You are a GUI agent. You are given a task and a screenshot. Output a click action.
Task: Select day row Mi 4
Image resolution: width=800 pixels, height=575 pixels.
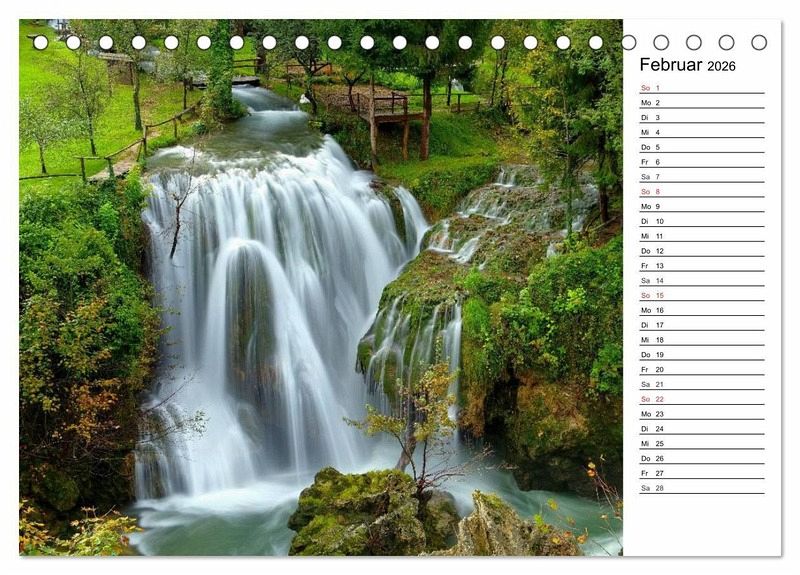(x=702, y=132)
